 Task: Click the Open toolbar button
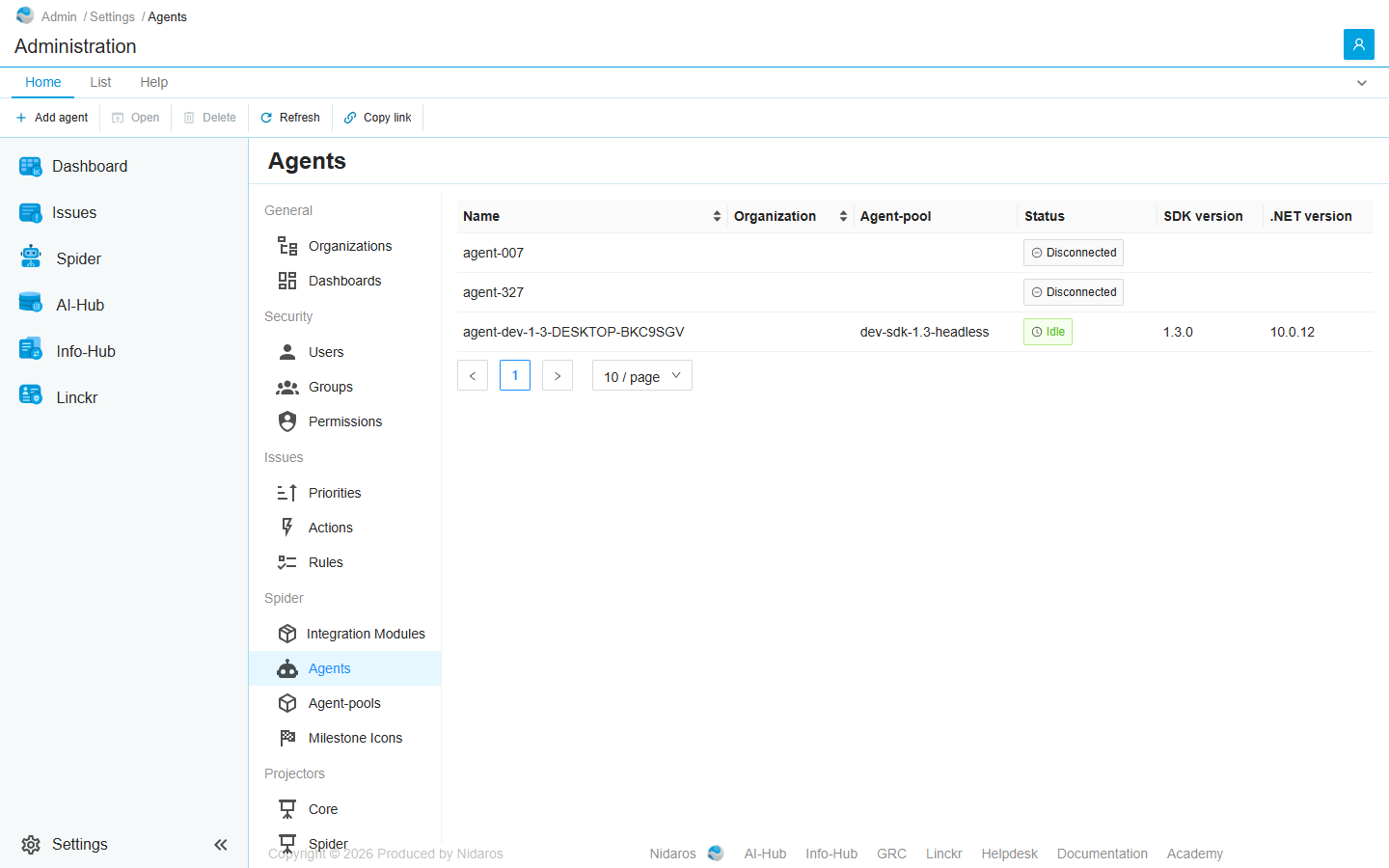[x=136, y=118]
